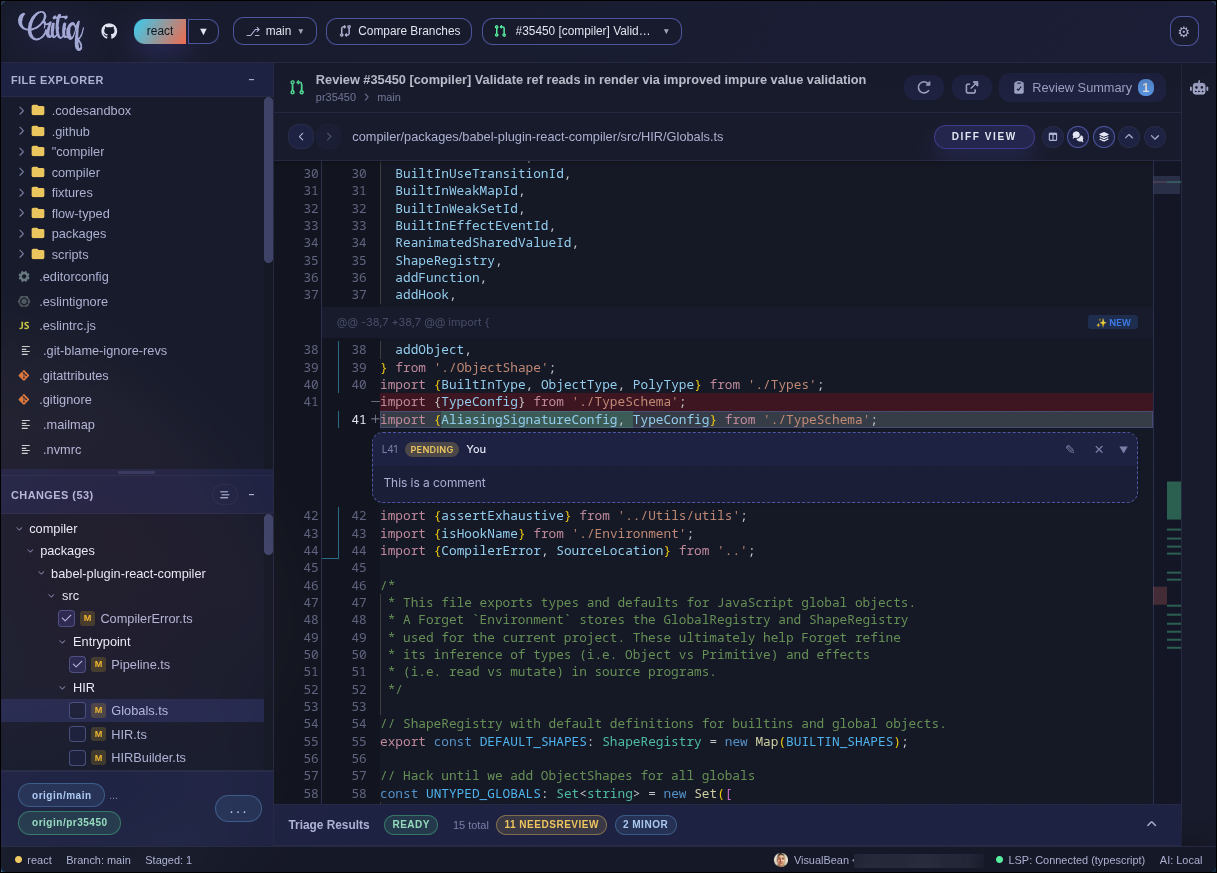Refresh the review with the reload icon
Screen dimensions: 1217x873
tap(923, 87)
